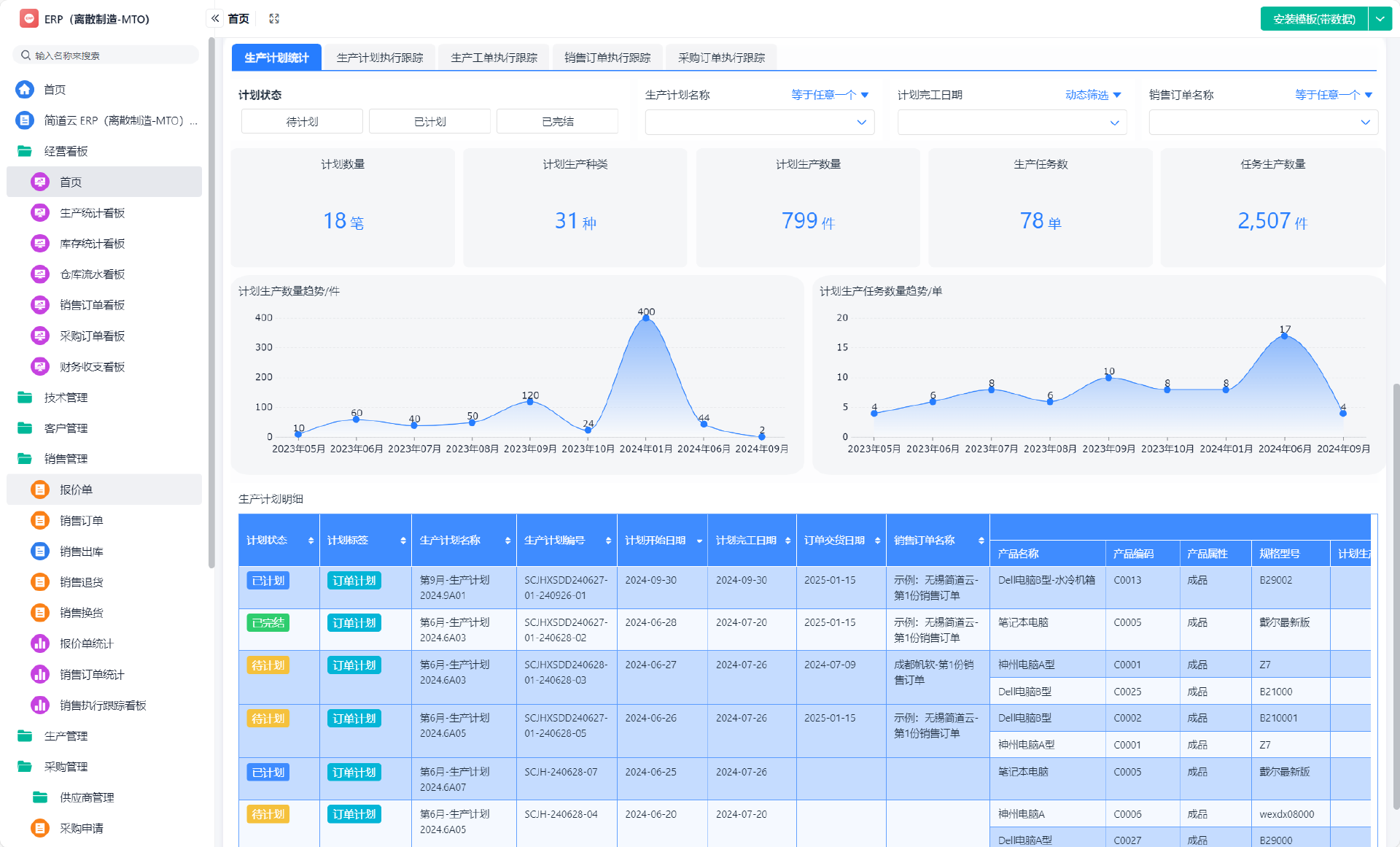Toggle the 待计划 status filter

click(302, 122)
